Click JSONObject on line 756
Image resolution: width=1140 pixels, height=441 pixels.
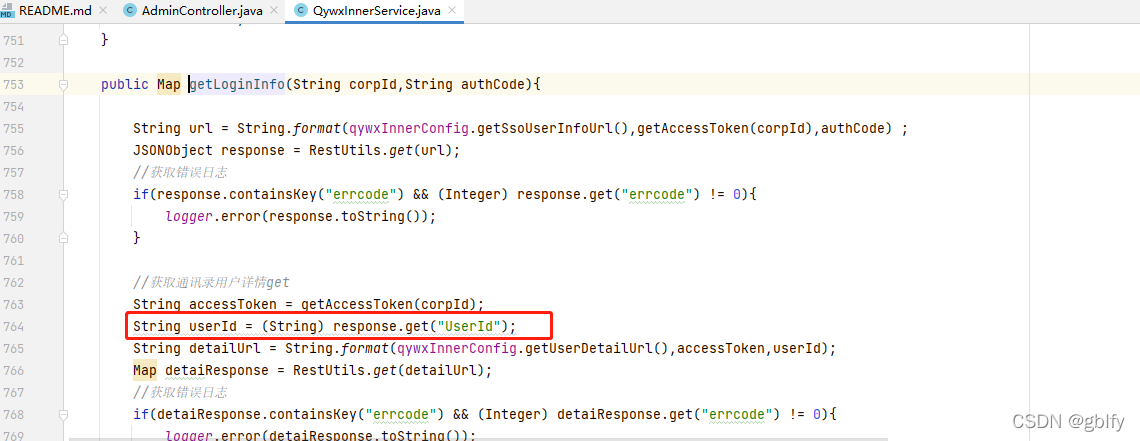tap(173, 150)
